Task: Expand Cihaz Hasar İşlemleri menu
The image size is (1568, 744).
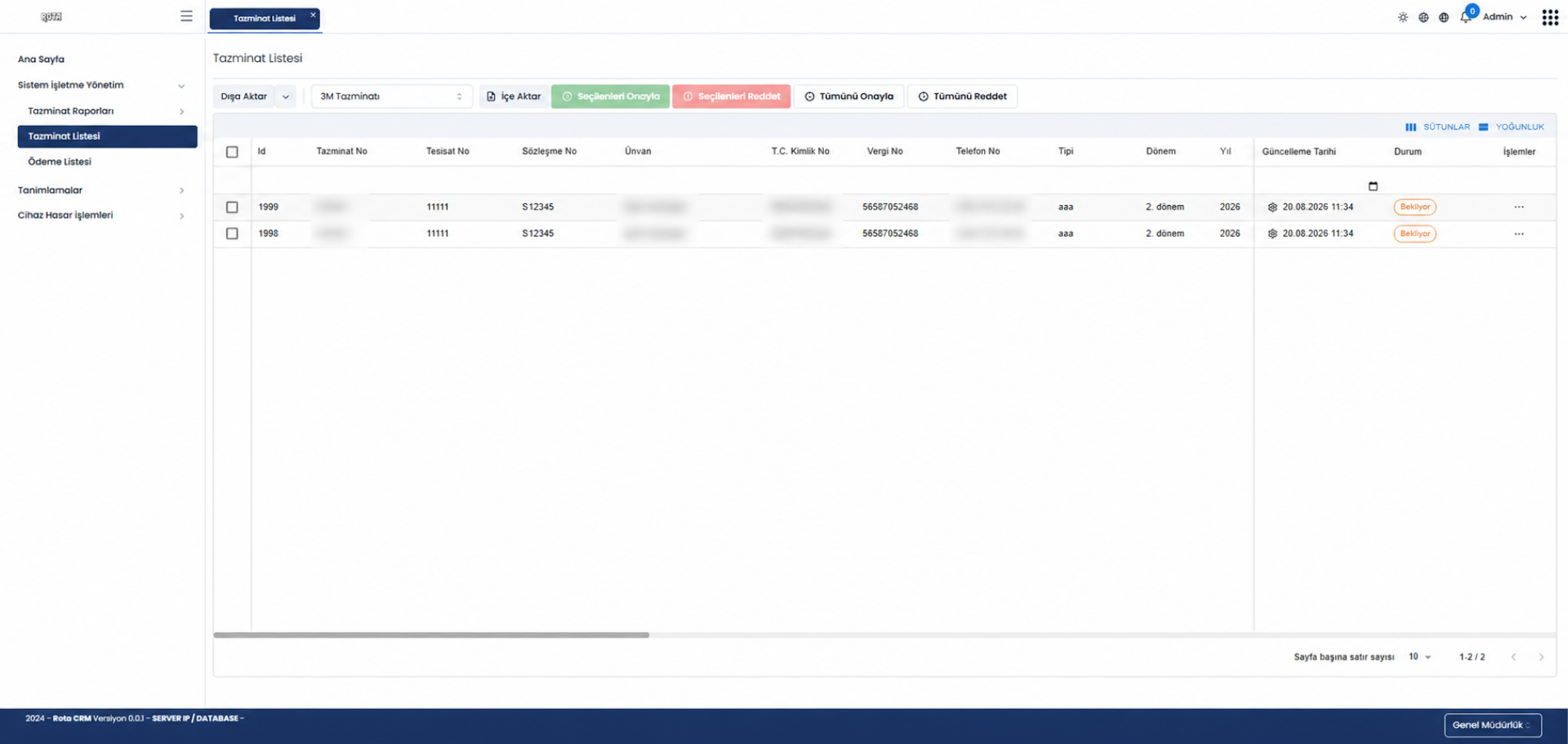Action: tap(101, 216)
